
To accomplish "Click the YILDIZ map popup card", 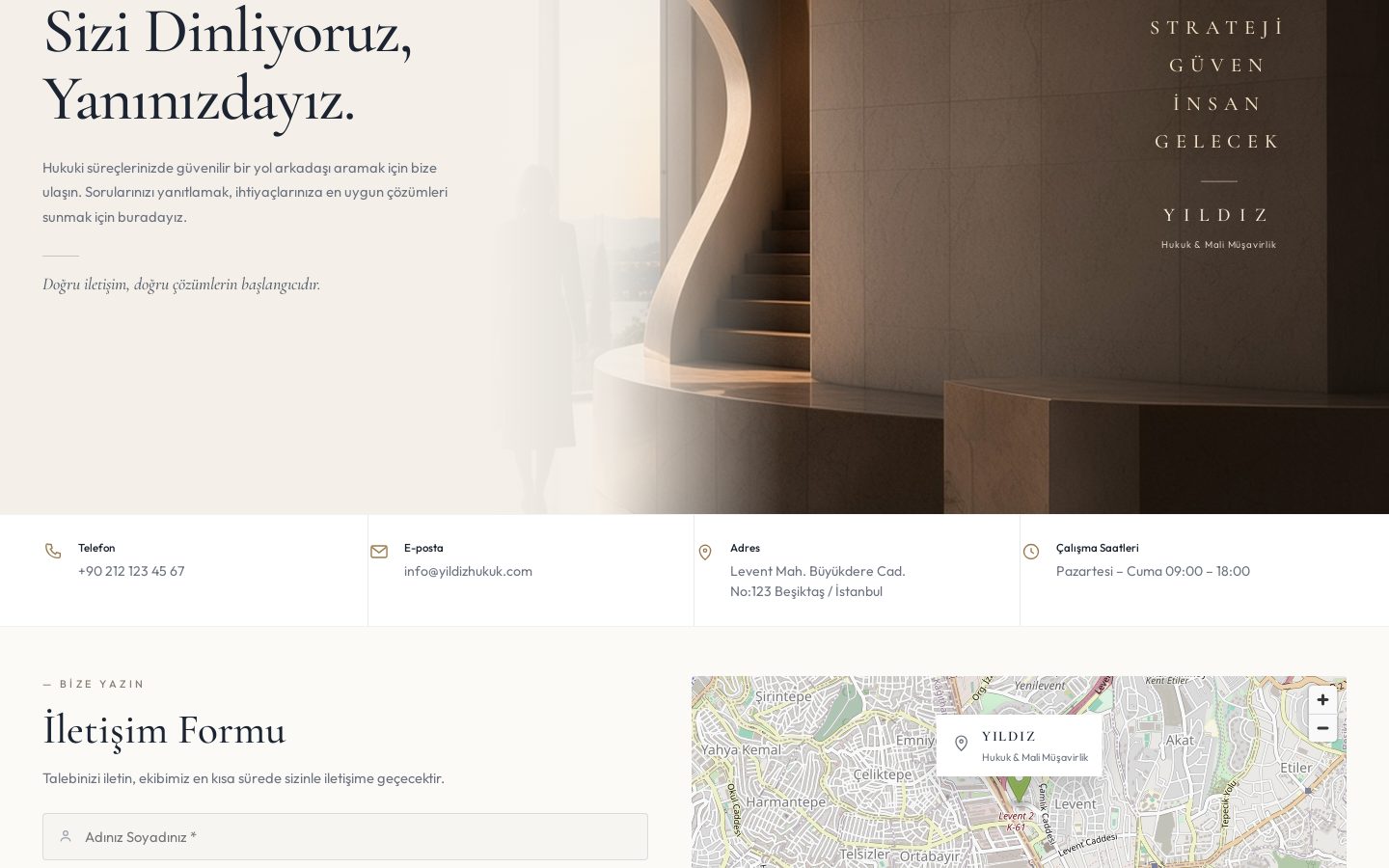I will point(1019,746).
